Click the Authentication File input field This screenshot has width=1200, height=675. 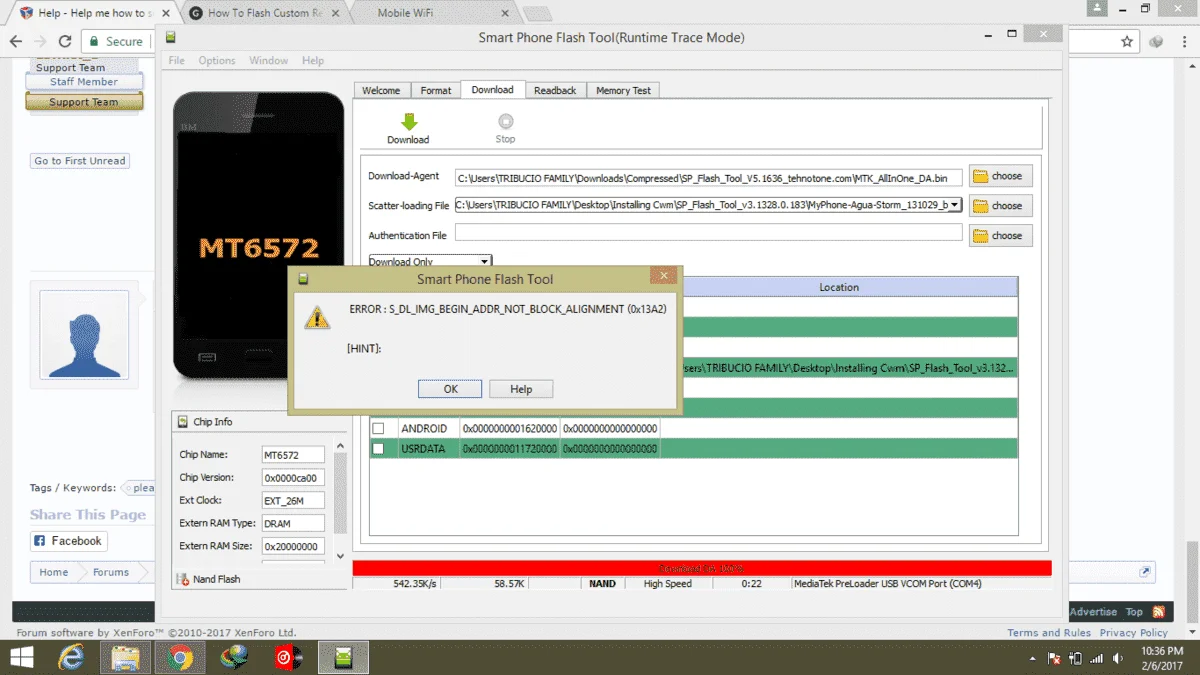(708, 233)
